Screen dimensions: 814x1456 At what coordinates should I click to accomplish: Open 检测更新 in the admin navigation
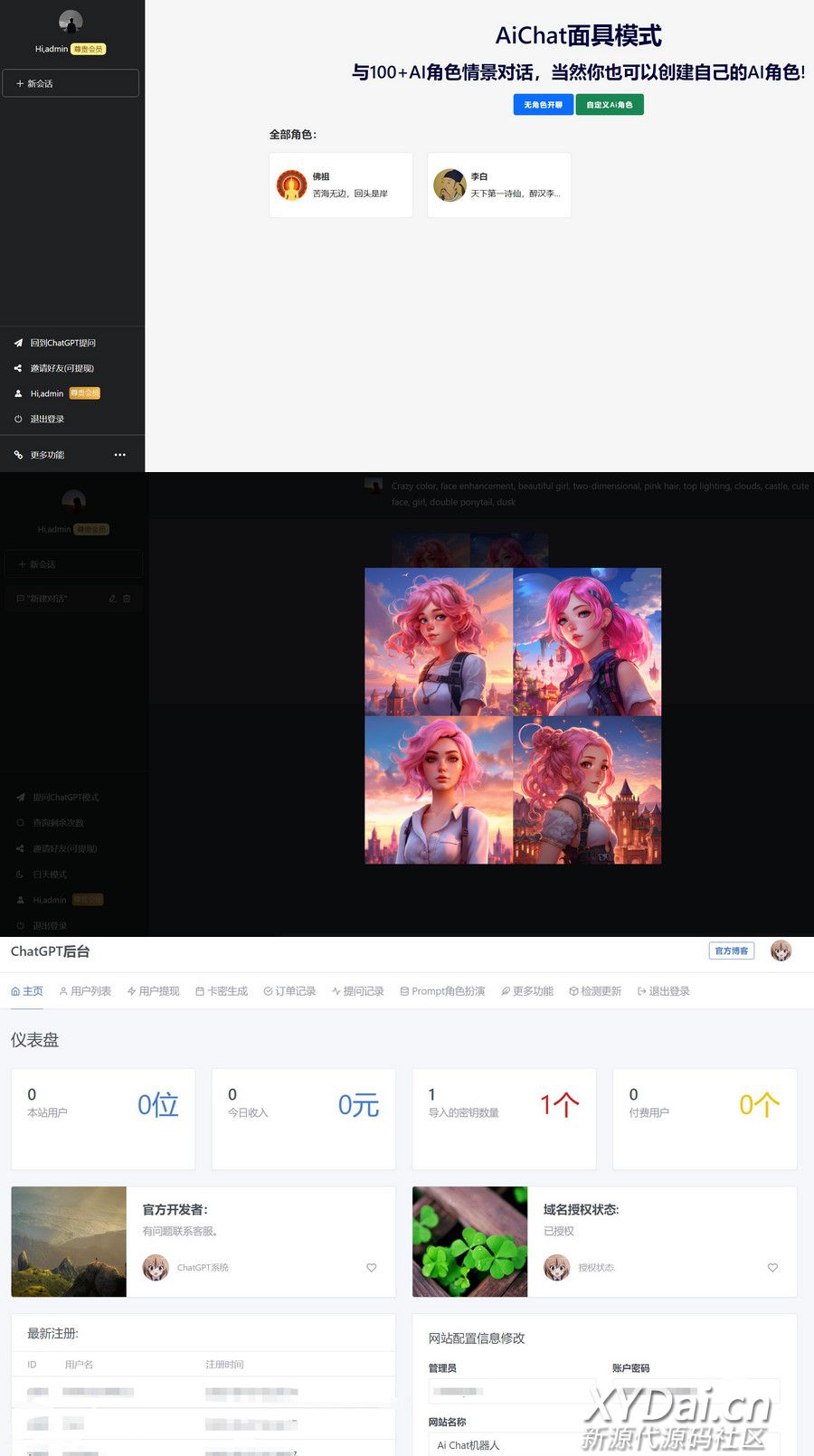coord(595,991)
